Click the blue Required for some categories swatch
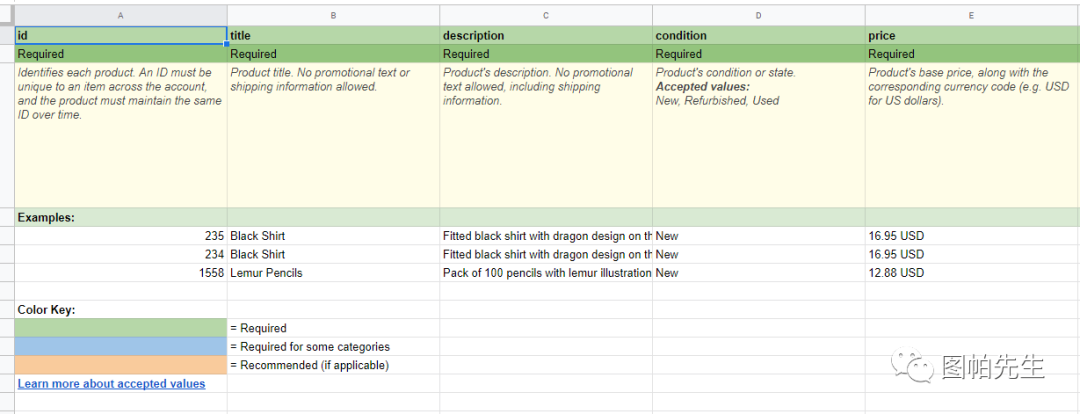 coord(121,346)
